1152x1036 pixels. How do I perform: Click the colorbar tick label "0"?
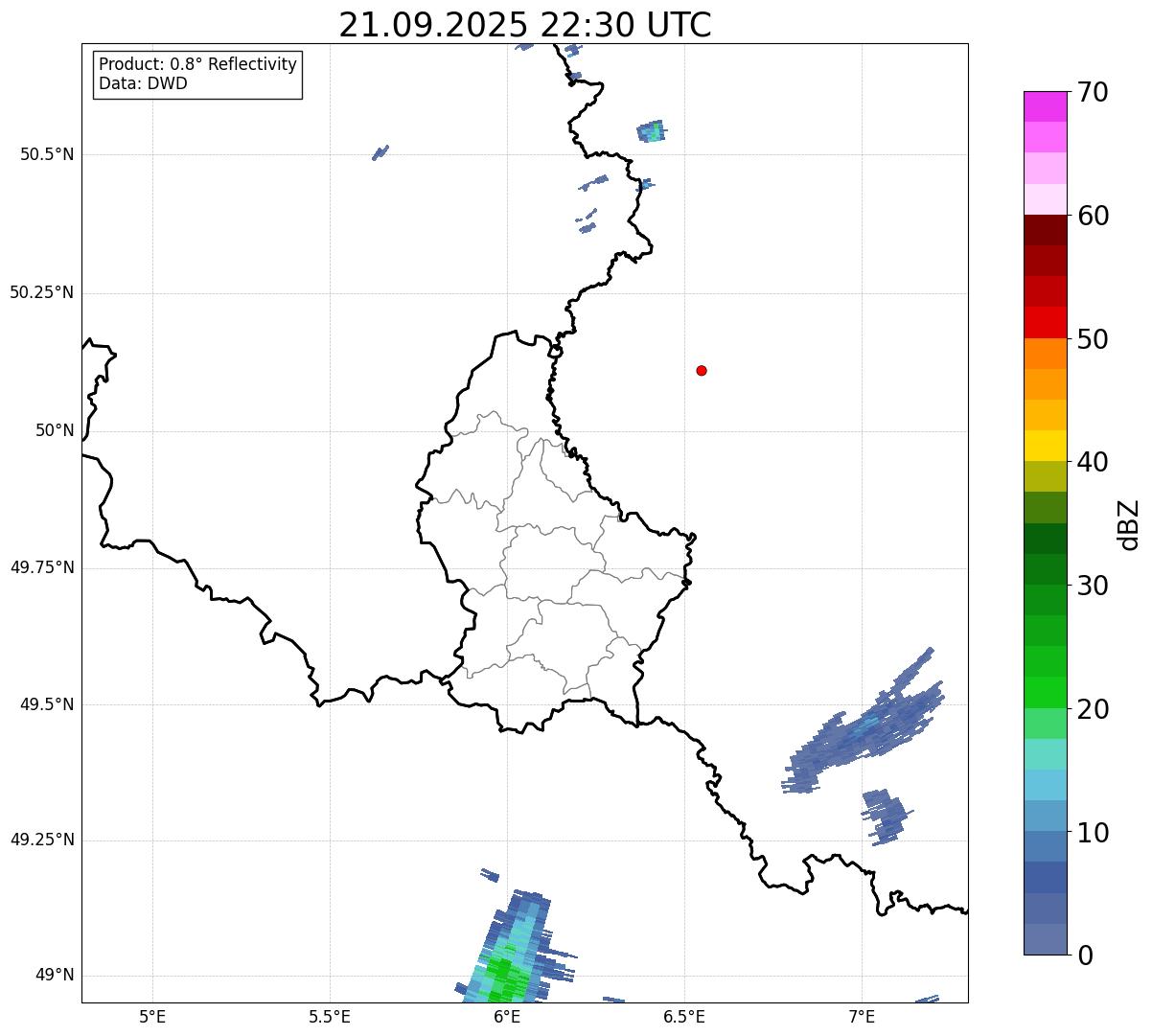click(1084, 955)
